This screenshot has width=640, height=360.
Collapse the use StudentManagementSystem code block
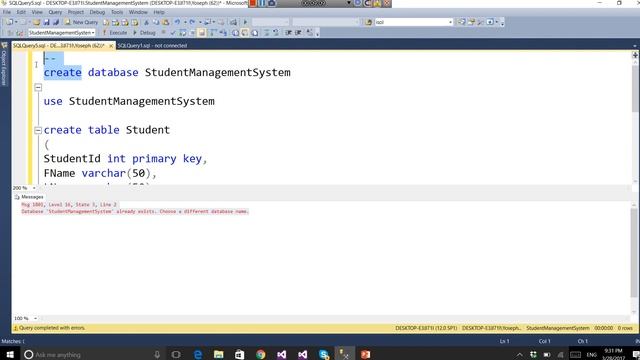[x=38, y=87]
